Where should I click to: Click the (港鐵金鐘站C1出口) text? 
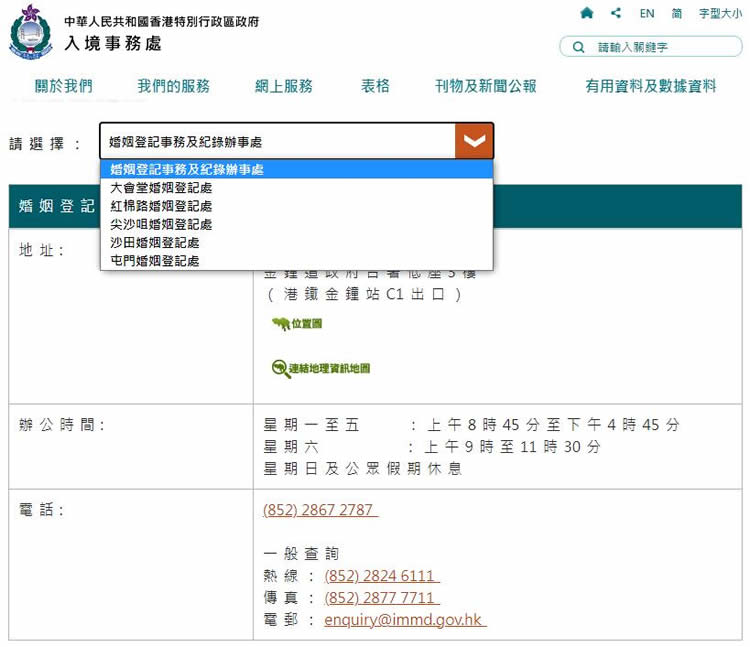(x=364, y=294)
